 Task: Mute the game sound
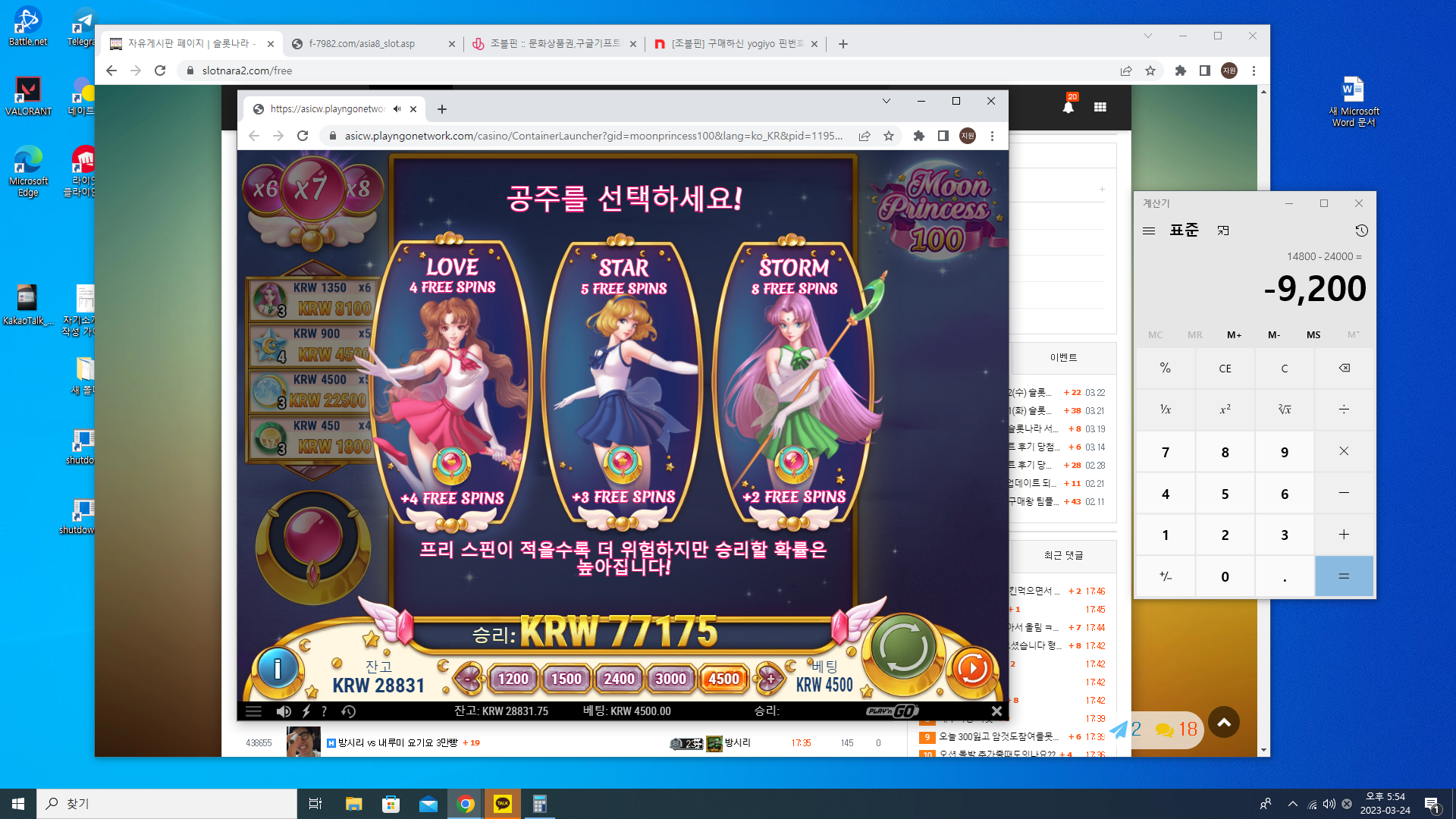284,711
